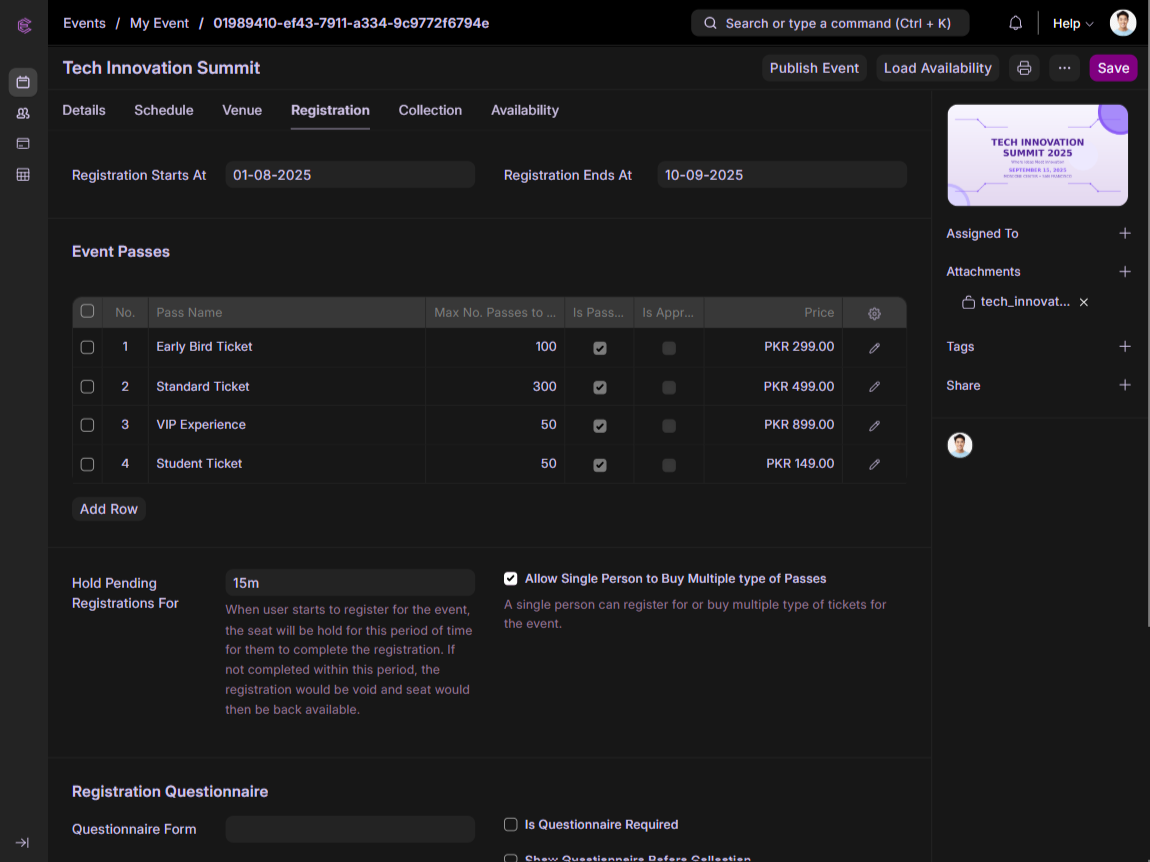Remove the tech_innovat attachment
This screenshot has height=862, width=1150.
coord(1083,302)
